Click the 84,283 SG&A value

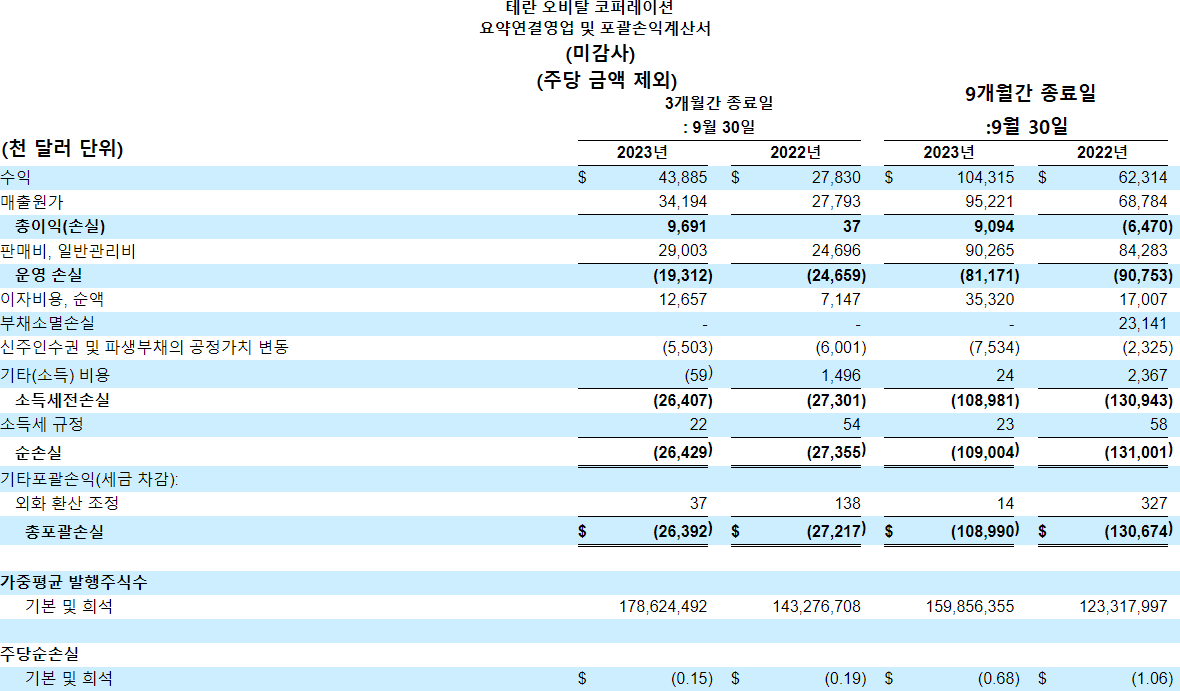[1142, 251]
